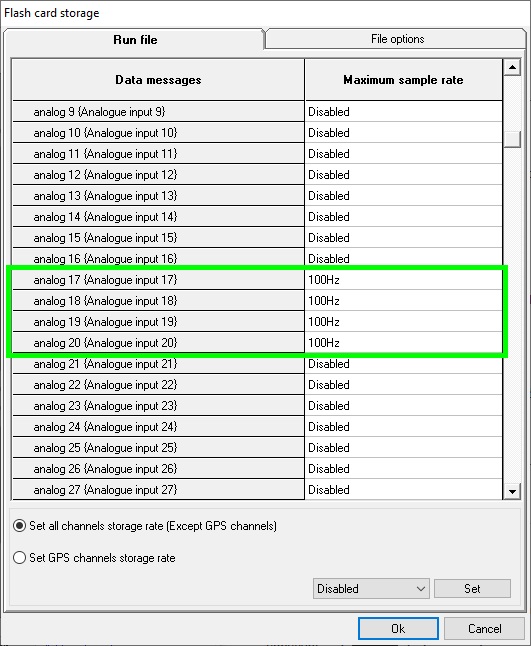Click the Data messages column header
The height and width of the screenshot is (646, 531).
tap(158, 80)
